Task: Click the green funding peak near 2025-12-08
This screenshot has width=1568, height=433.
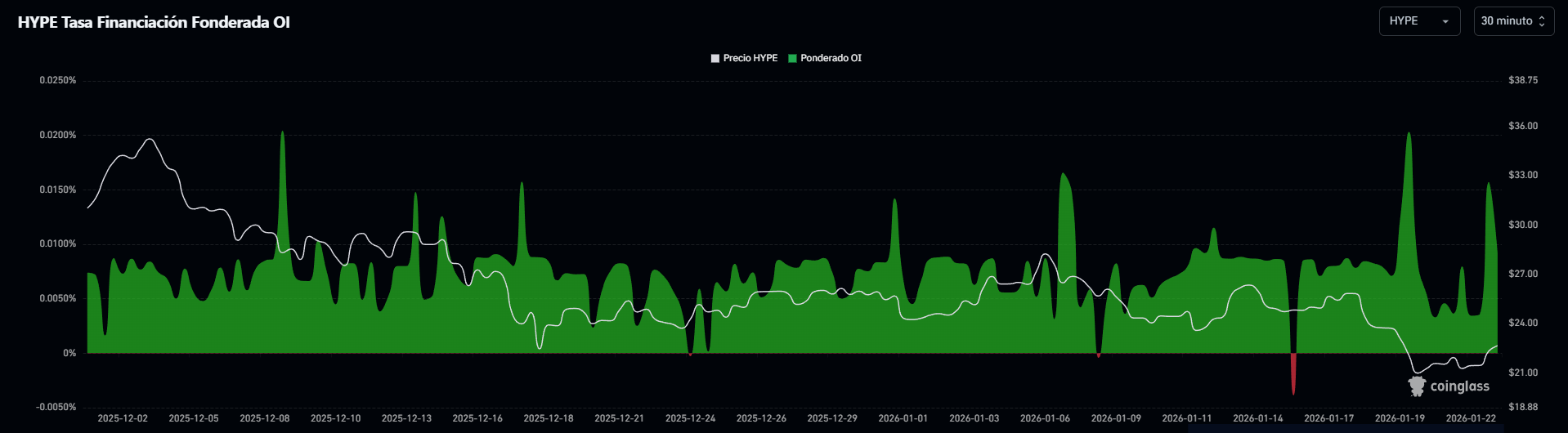Action: pos(282,163)
